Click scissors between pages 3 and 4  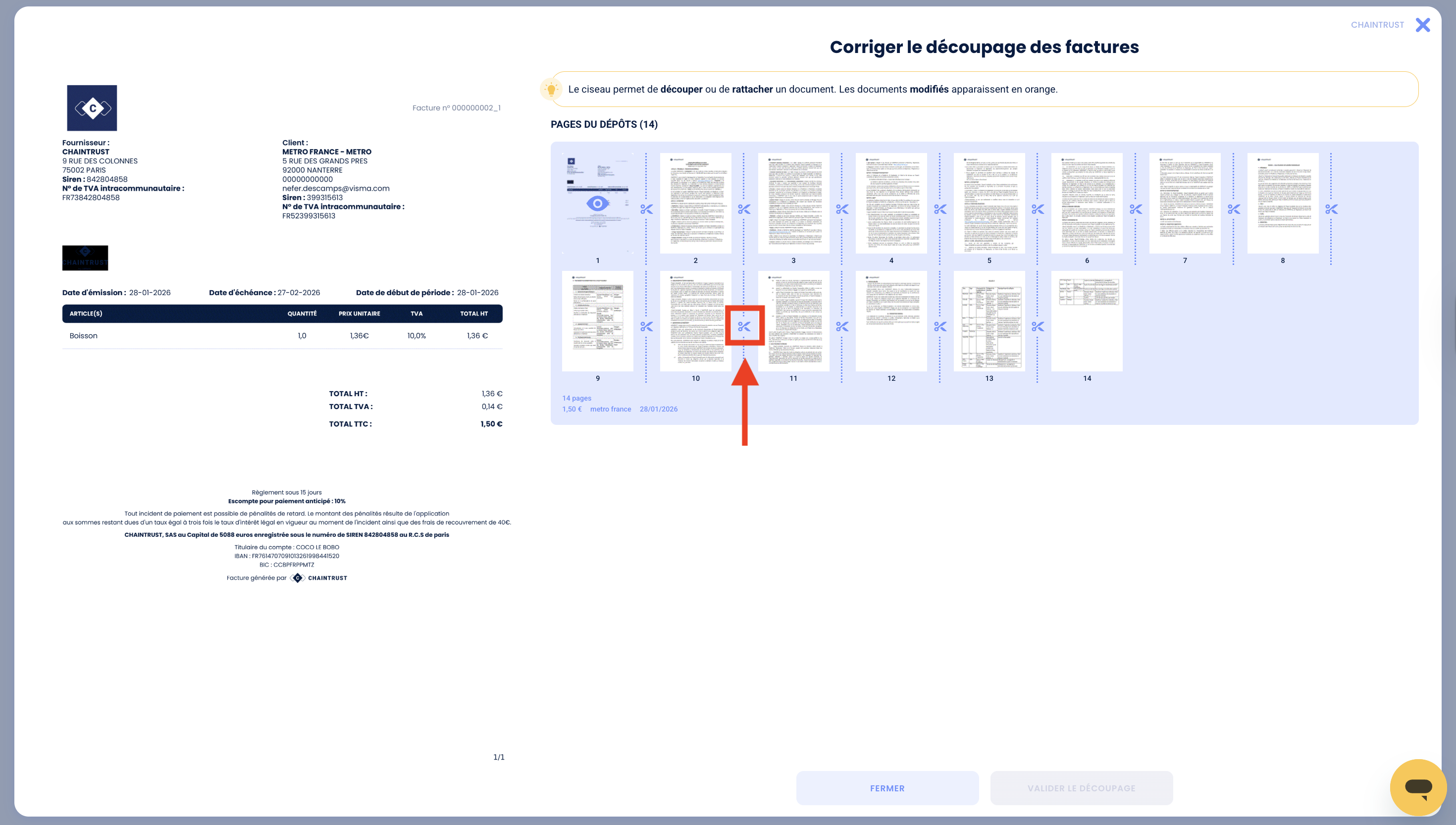click(842, 209)
